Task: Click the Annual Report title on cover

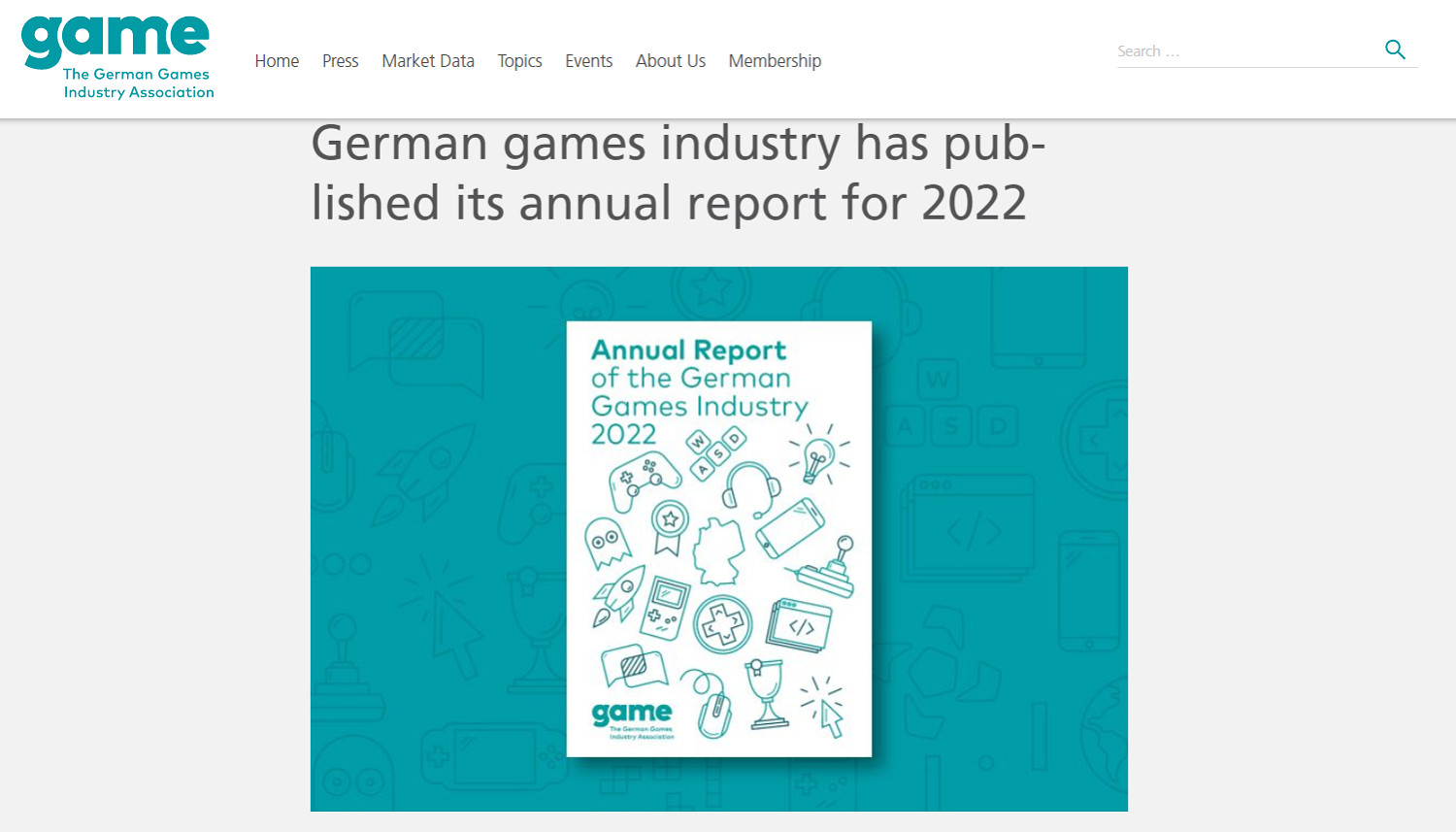Action: [x=688, y=350]
